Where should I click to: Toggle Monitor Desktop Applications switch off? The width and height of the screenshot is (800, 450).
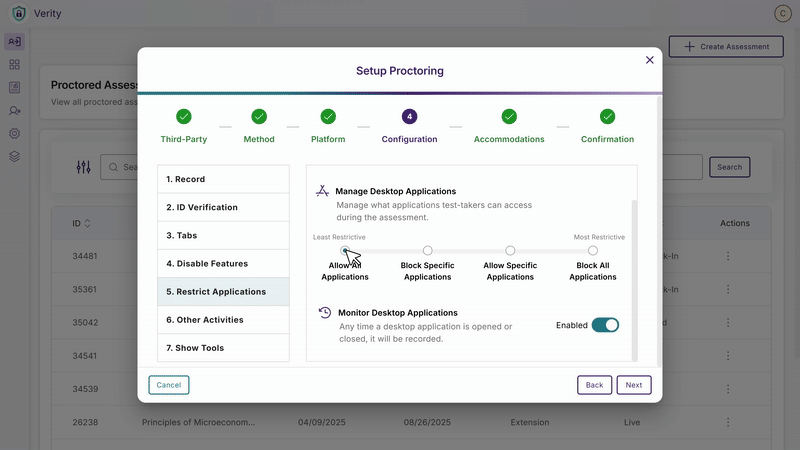point(605,325)
